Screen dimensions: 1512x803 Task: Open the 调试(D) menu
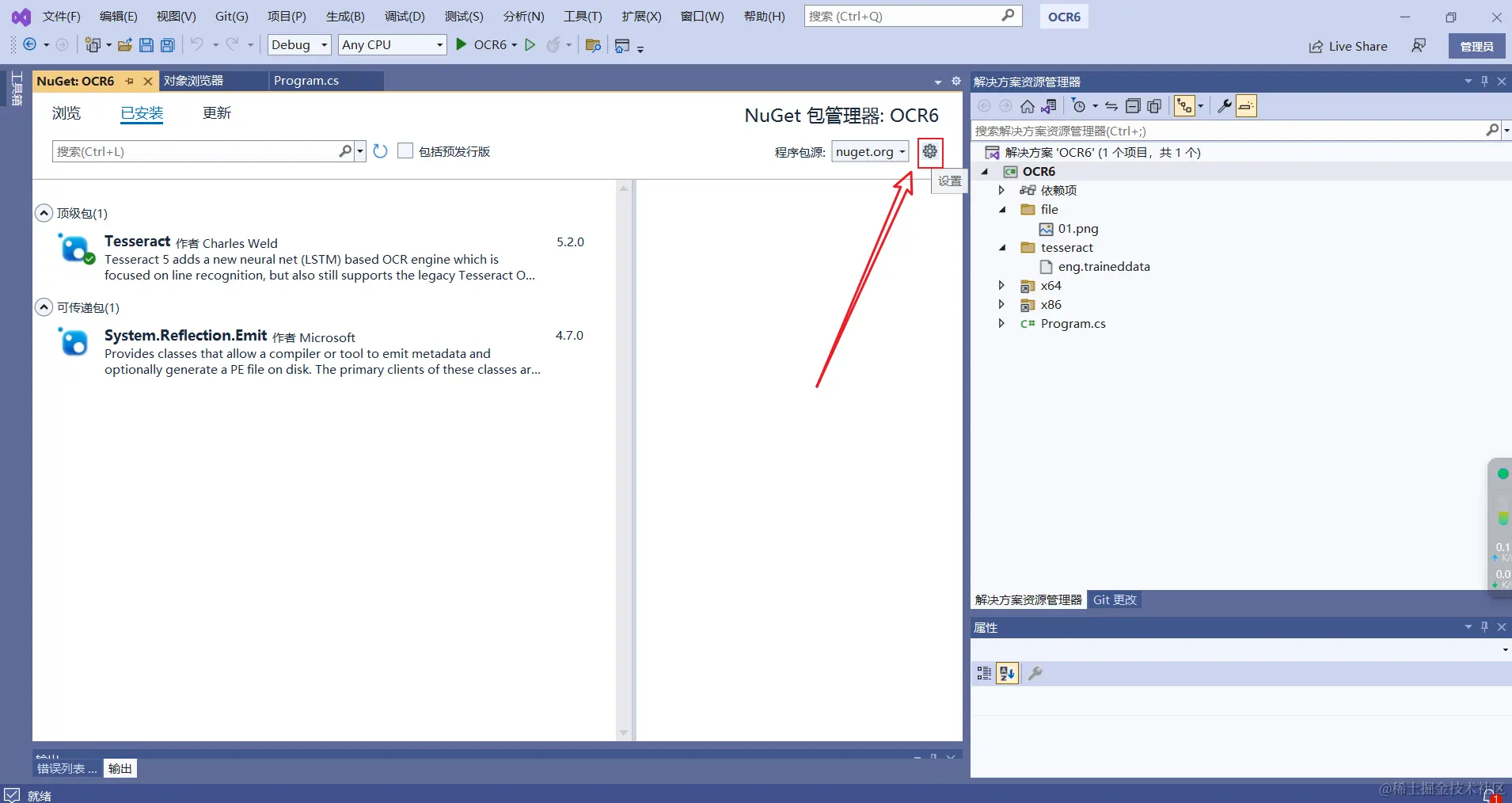(x=405, y=17)
